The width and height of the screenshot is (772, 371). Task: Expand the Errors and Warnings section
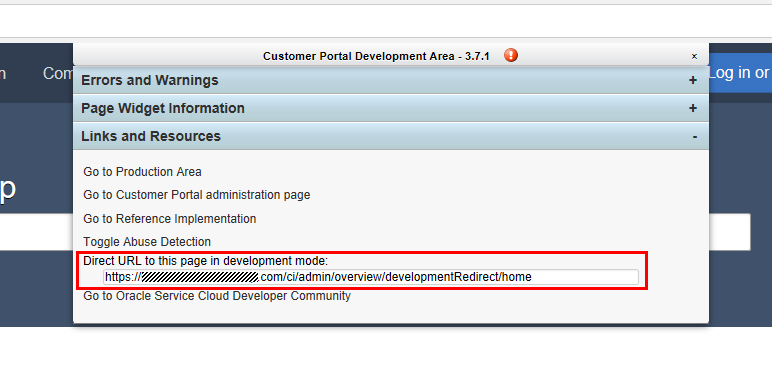[x=391, y=80]
